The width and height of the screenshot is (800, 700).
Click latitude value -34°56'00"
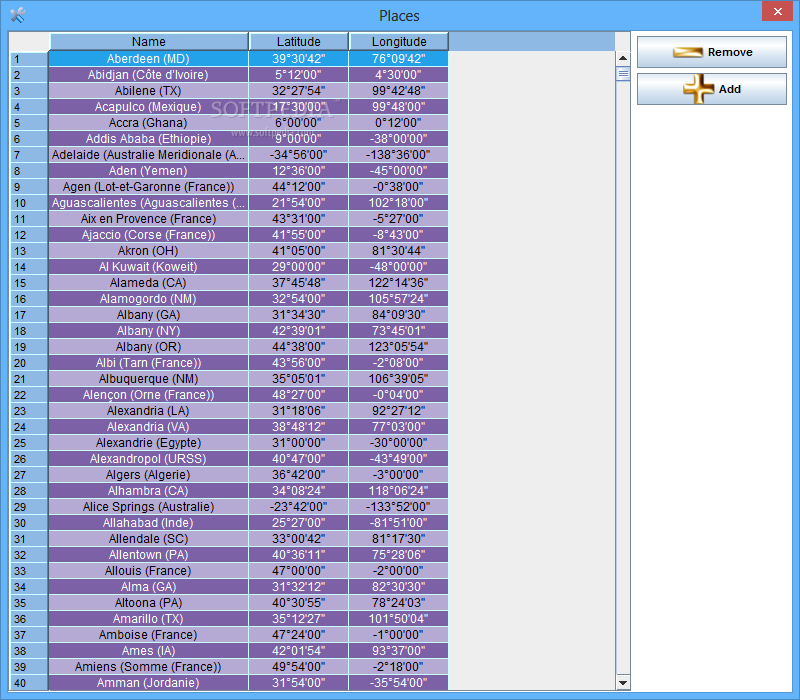point(298,155)
